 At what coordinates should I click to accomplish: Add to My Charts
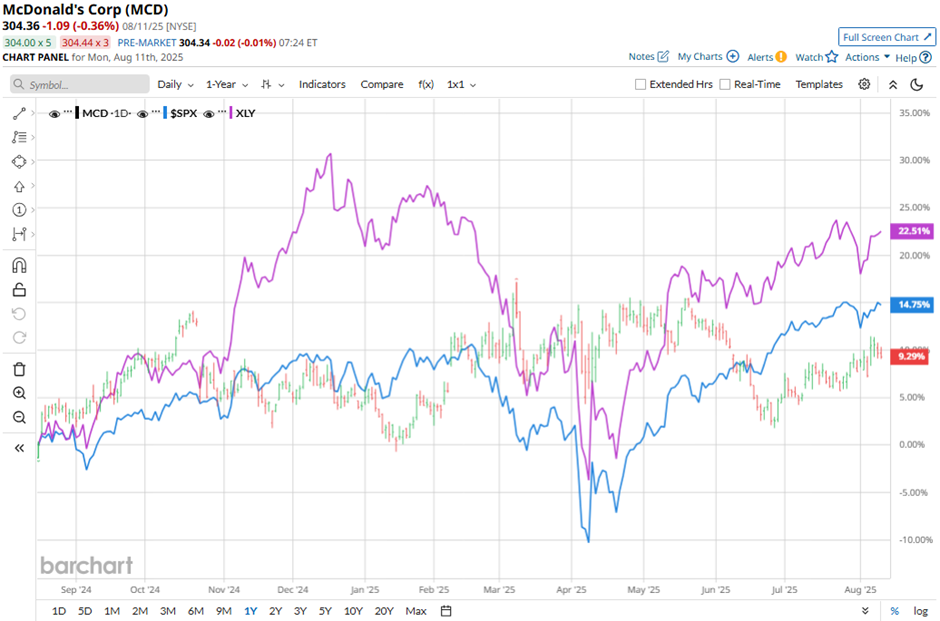708,56
